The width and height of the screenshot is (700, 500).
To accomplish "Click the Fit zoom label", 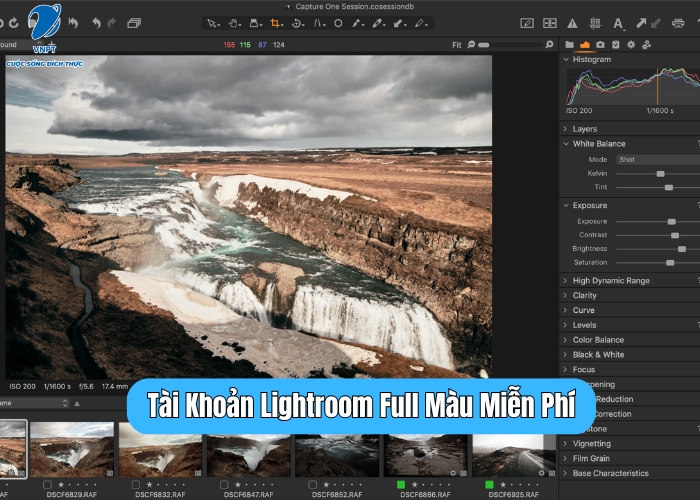I will click(x=457, y=45).
